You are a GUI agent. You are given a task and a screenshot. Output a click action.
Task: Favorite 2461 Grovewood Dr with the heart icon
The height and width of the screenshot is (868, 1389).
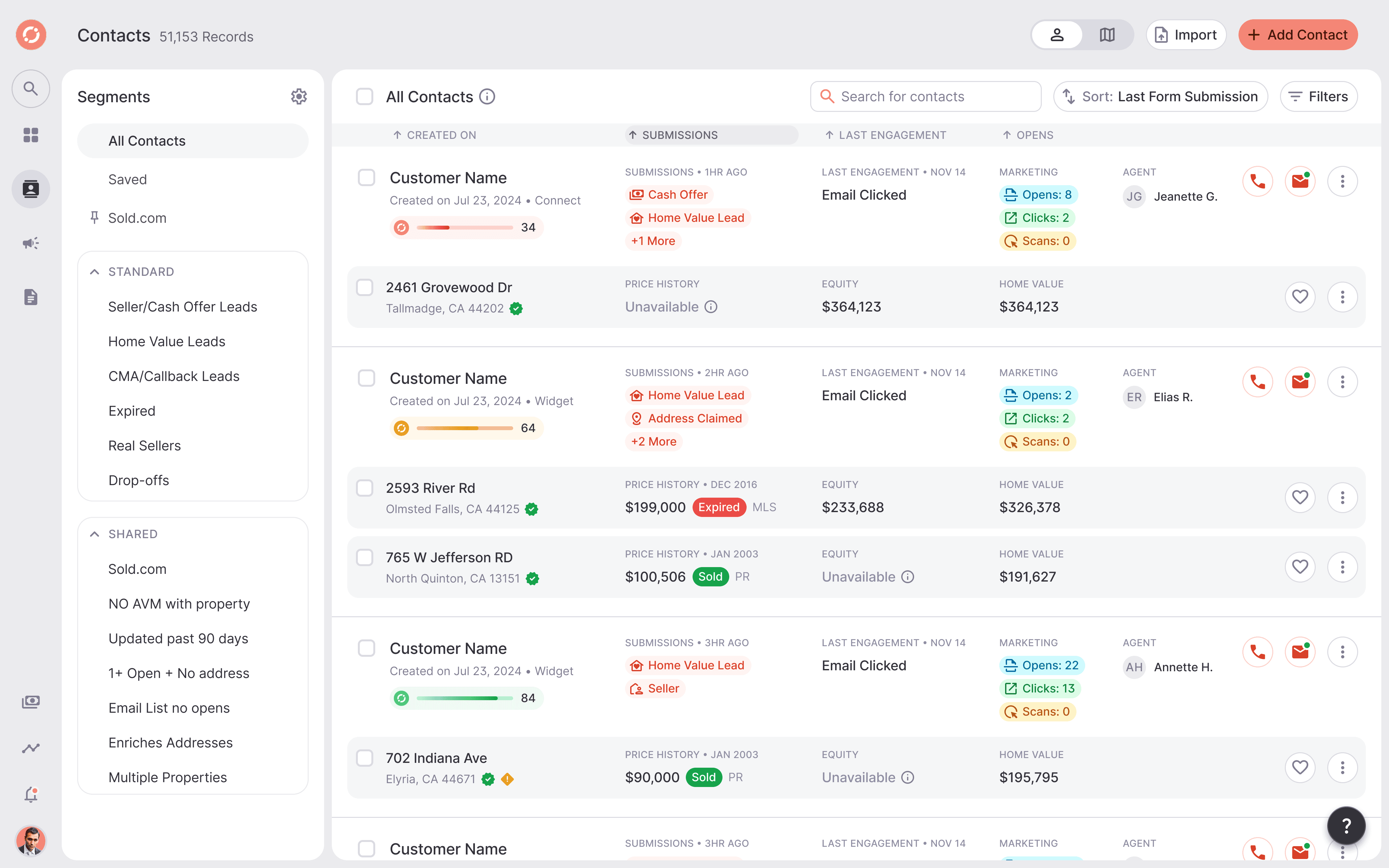pyautogui.click(x=1300, y=297)
